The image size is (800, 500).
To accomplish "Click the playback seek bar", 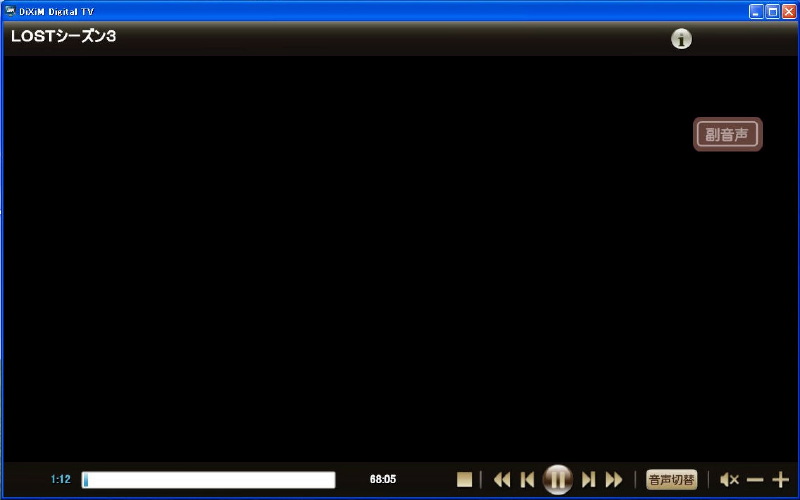I will click(208, 480).
